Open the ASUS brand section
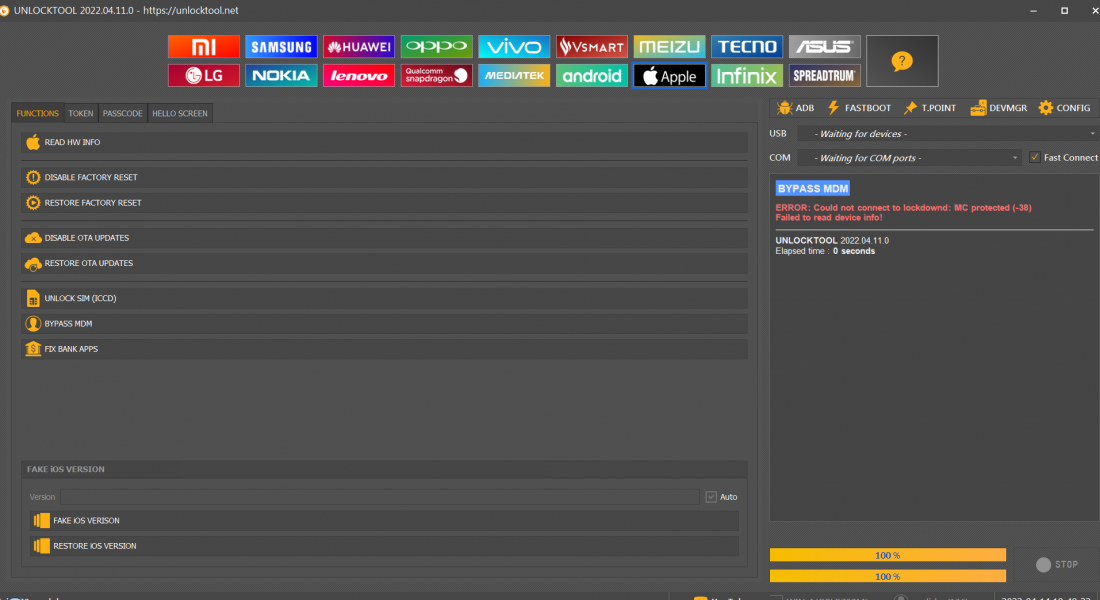1100x600 pixels. [824, 46]
